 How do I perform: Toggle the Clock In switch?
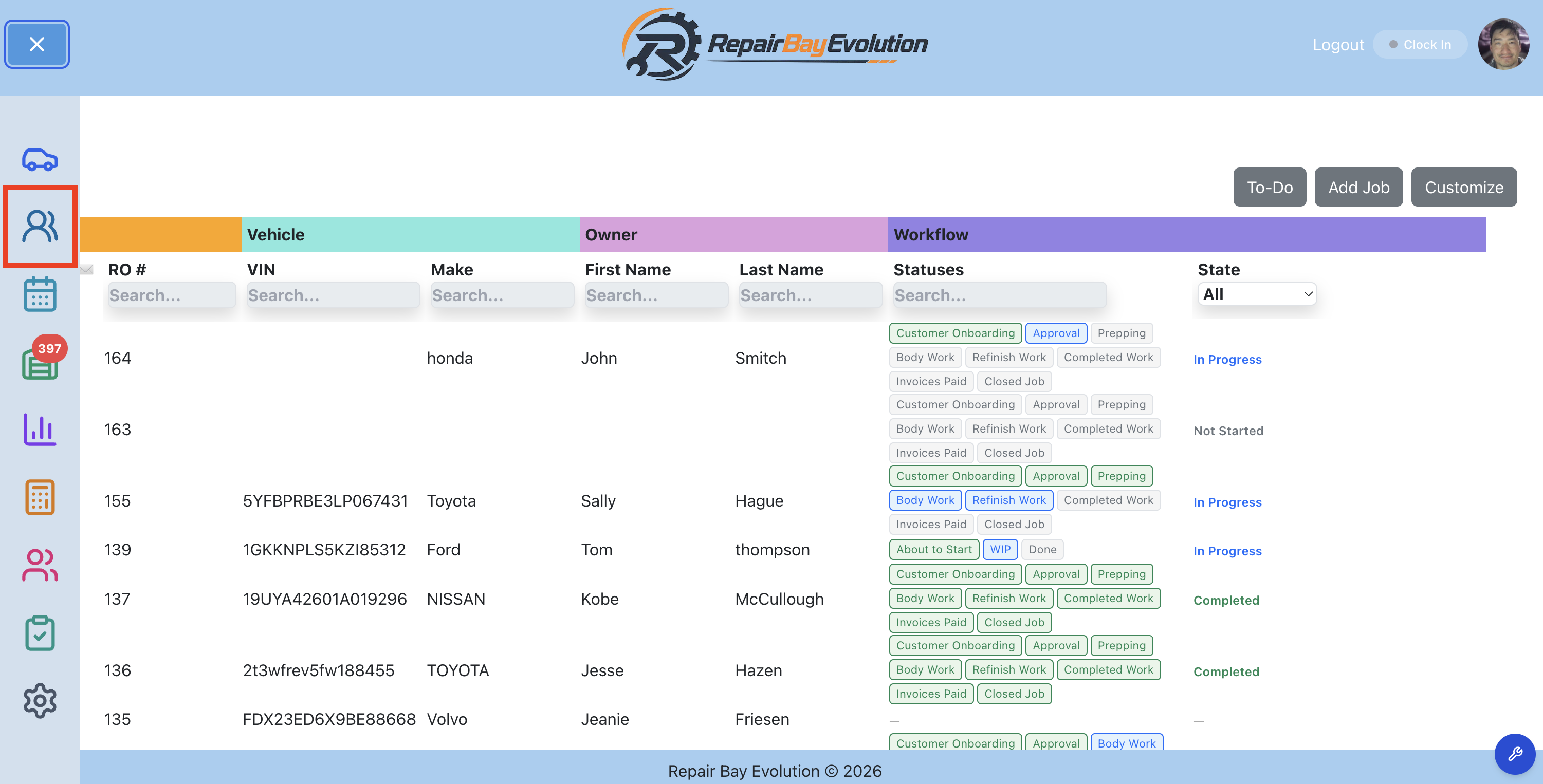coord(1420,44)
